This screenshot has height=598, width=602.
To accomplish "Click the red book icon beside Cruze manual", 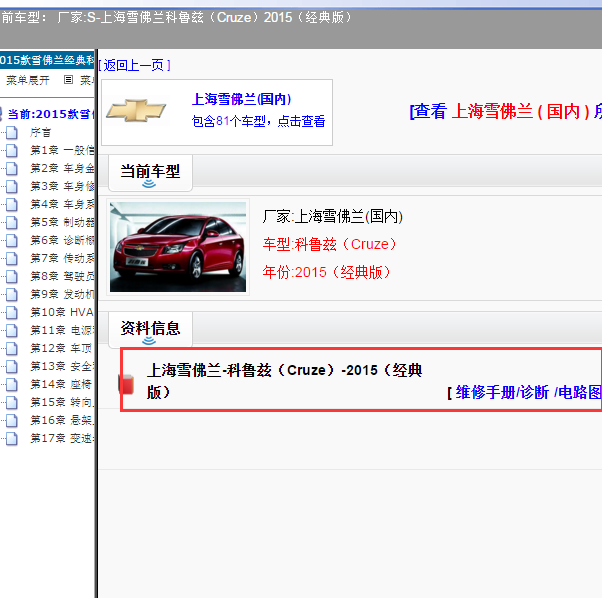I will (127, 384).
